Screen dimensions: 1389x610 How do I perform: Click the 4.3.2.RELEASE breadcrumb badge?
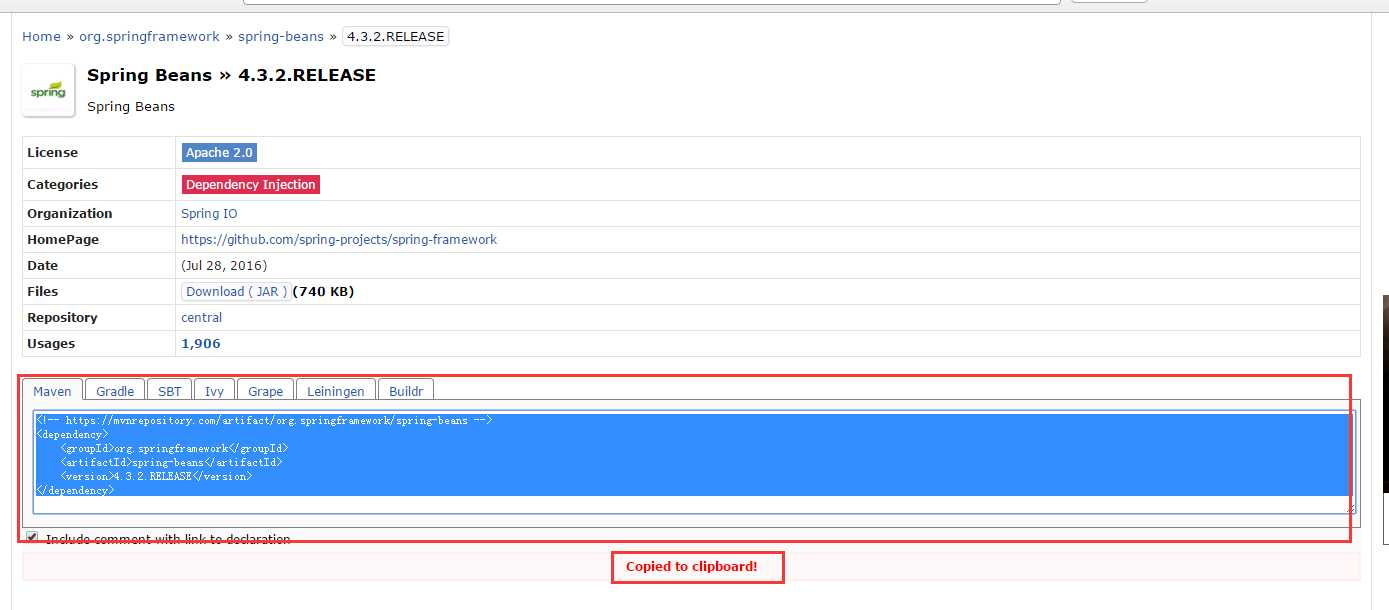[x=396, y=36]
